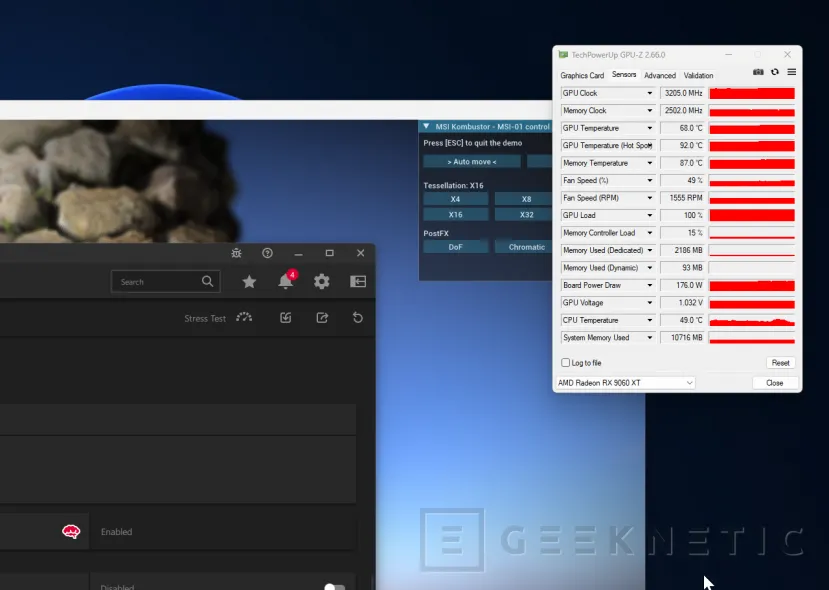Click the GPU-Z refresh icon
The width and height of the screenshot is (829, 590).
tap(775, 72)
